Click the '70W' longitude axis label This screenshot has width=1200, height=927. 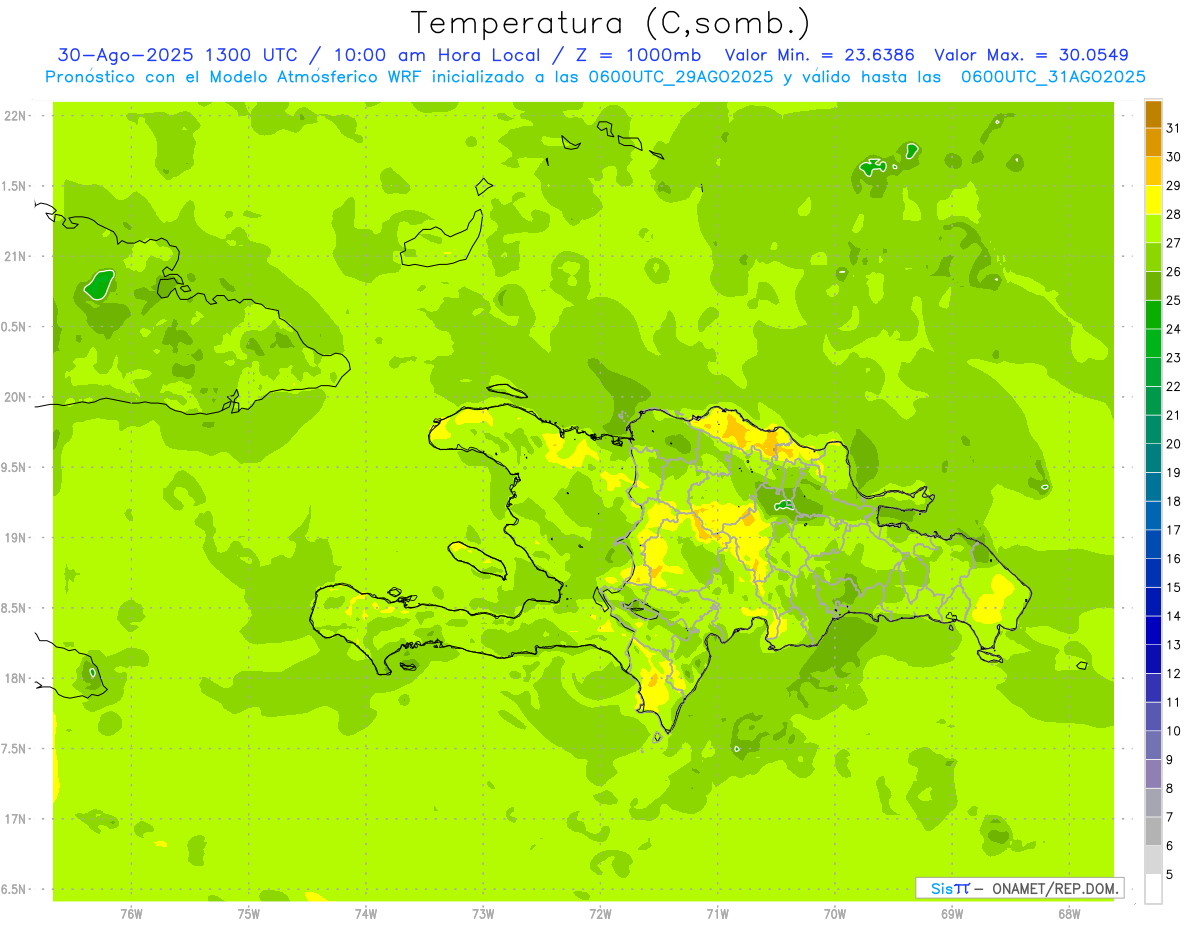pyautogui.click(x=835, y=913)
